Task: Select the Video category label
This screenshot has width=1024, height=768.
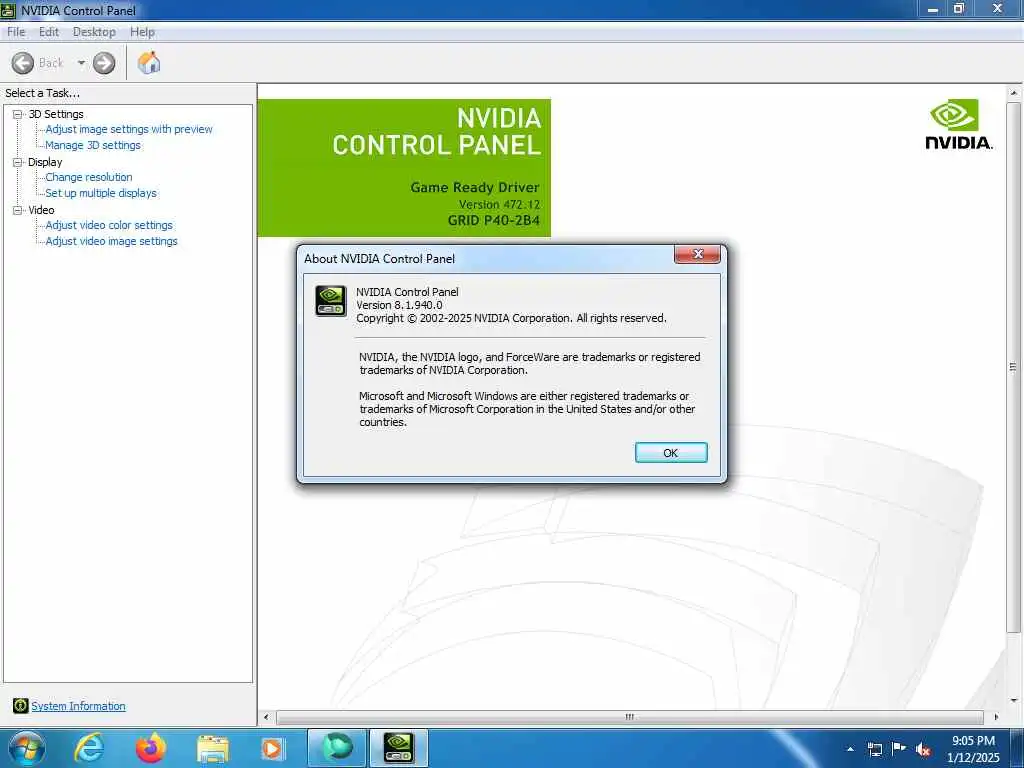Action: pos(41,210)
